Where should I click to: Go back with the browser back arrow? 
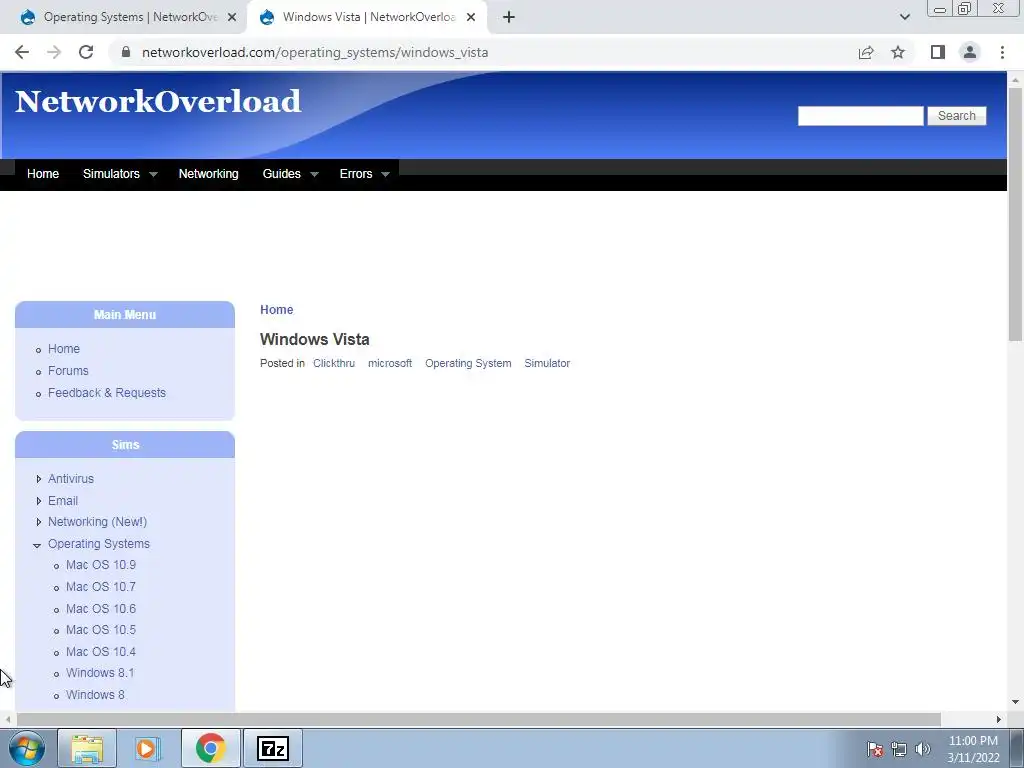point(22,52)
